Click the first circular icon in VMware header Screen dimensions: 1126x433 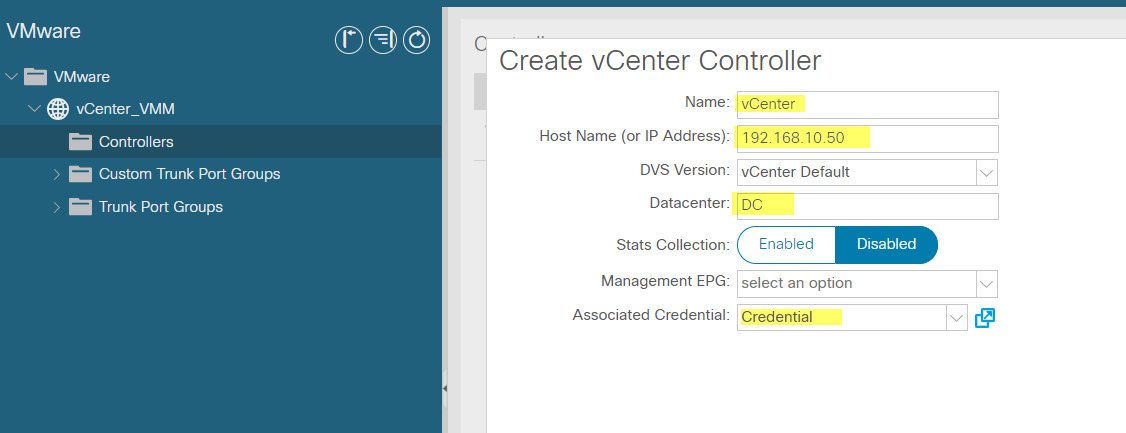[348, 40]
